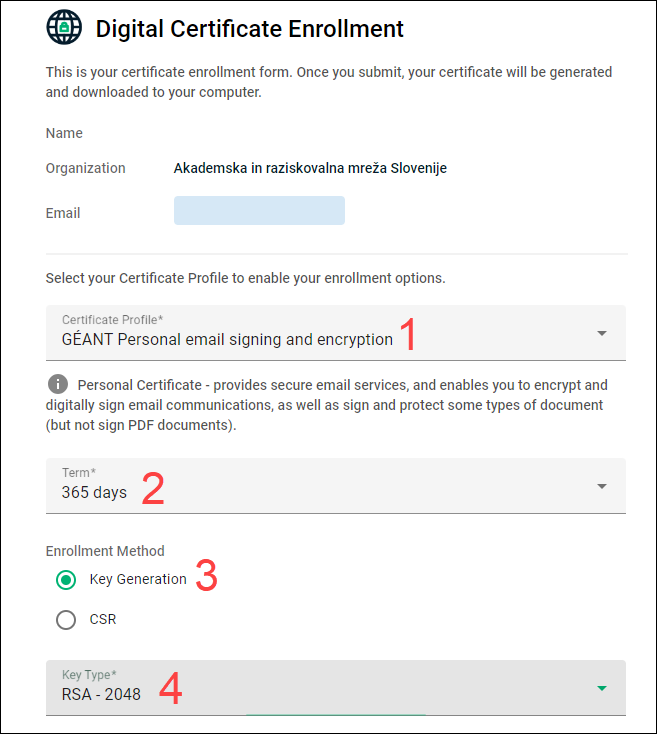
Task: Click the Name field label
Action: 64,133
